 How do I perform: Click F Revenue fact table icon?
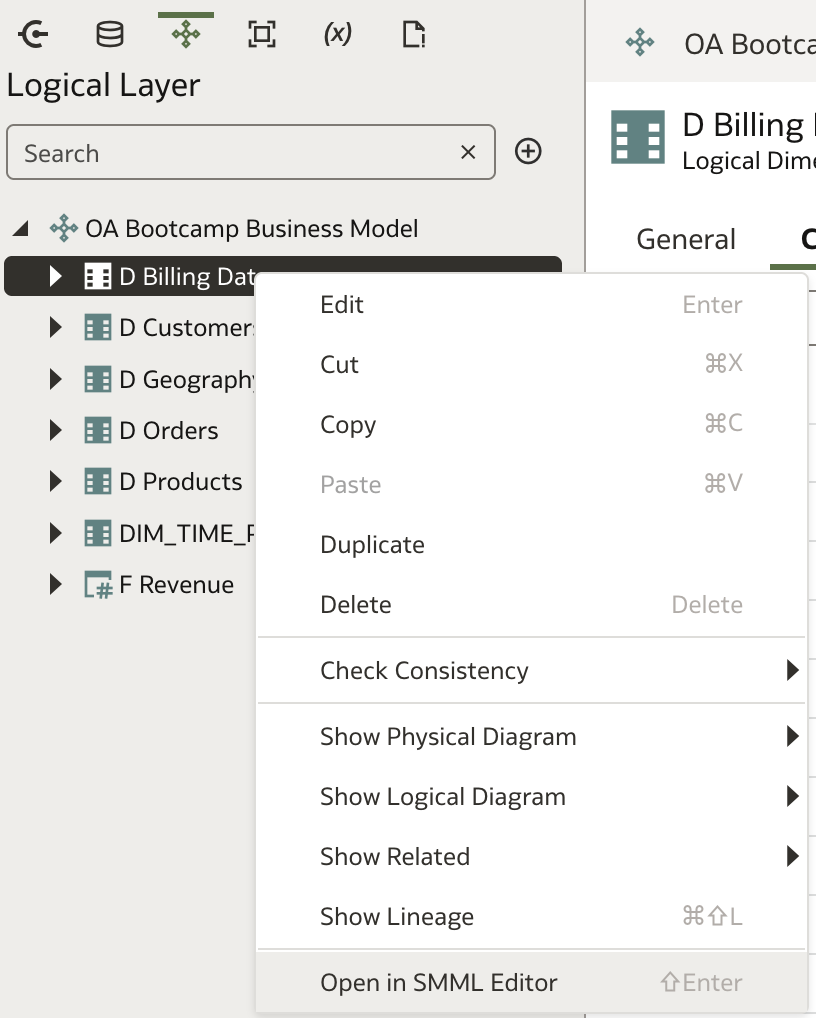(x=99, y=585)
